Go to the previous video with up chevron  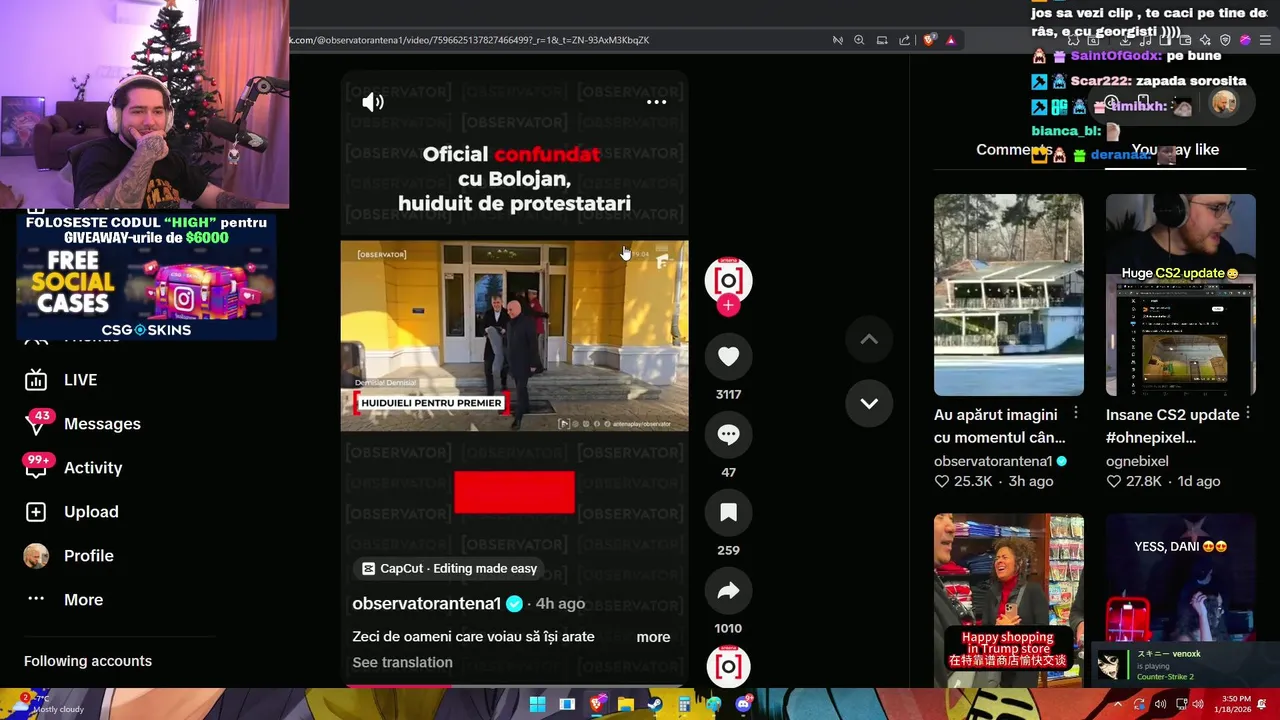[x=869, y=340]
